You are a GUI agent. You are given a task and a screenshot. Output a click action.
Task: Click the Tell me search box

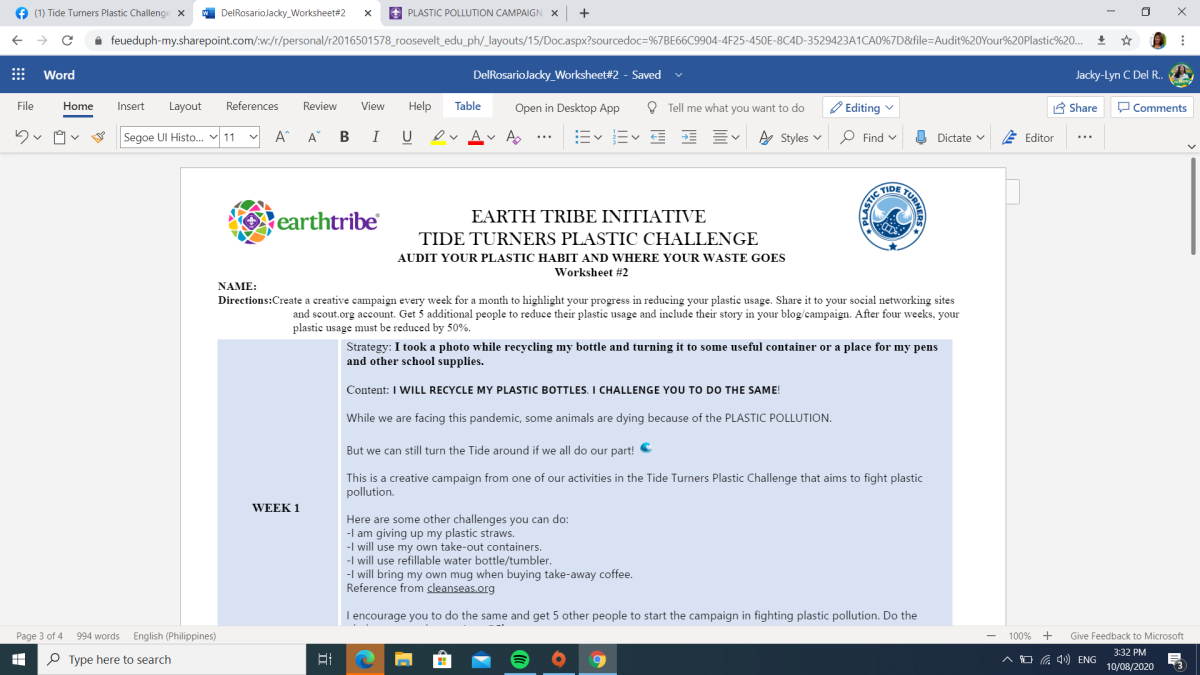pyautogui.click(x=735, y=108)
